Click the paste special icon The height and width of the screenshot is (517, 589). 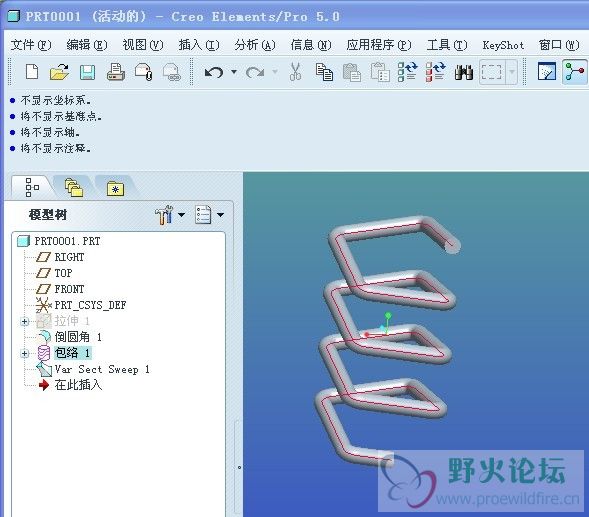click(379, 72)
